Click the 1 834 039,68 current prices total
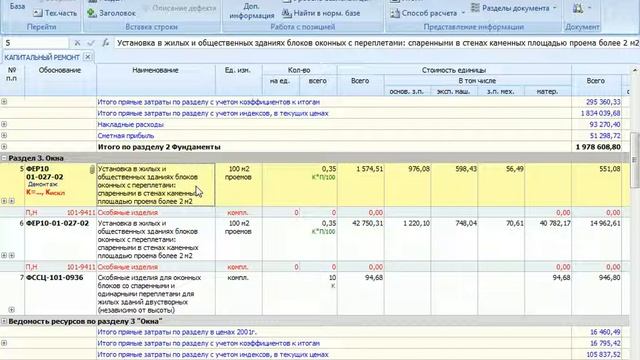The height and width of the screenshot is (360, 640). [600, 113]
